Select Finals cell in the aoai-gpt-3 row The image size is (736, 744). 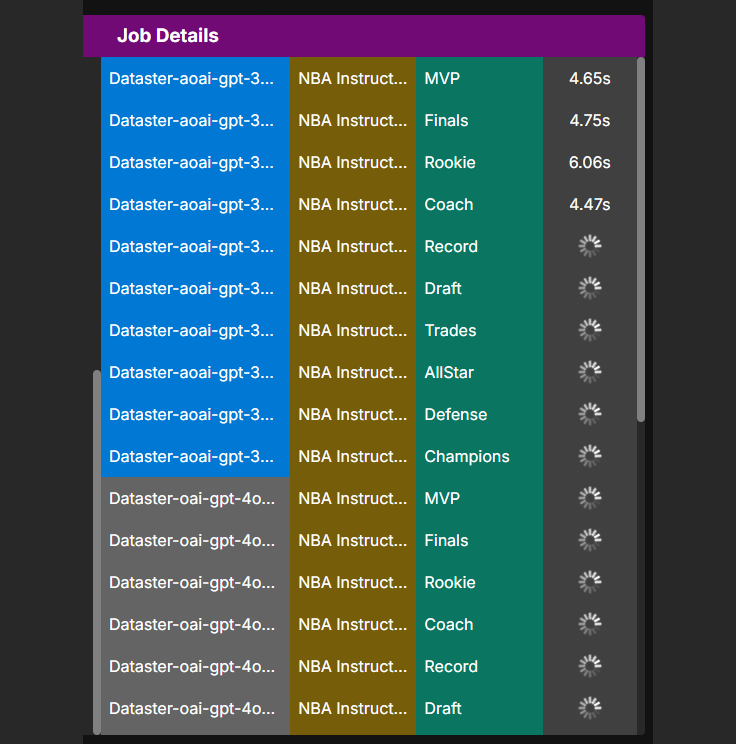click(x=479, y=121)
